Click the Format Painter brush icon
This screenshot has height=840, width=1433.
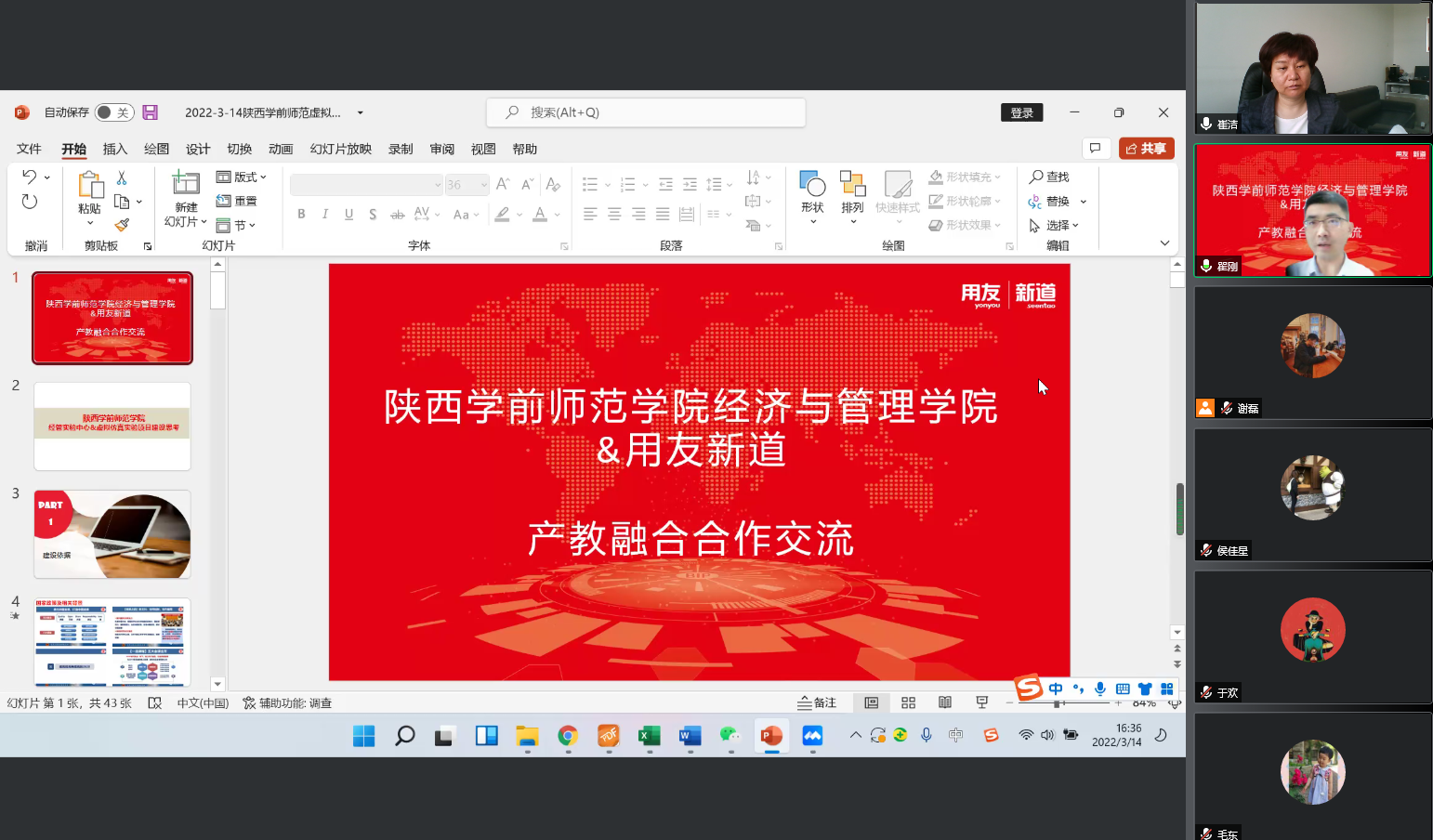[x=122, y=225]
